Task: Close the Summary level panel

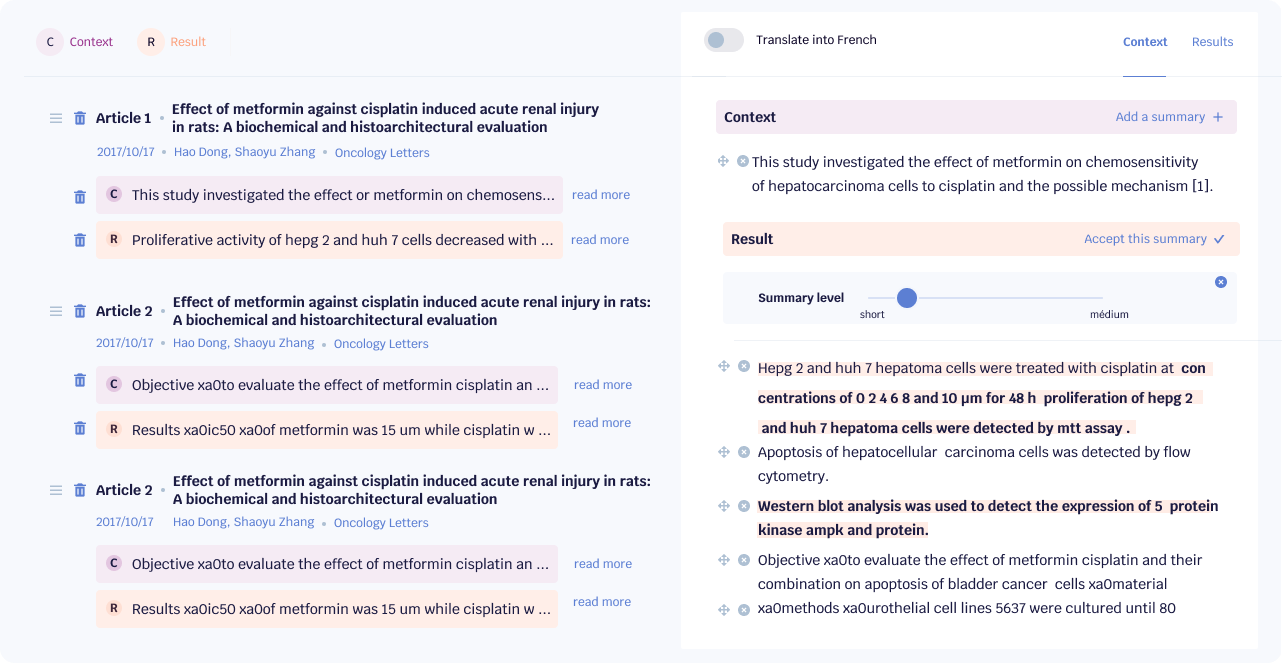Action: point(1221,282)
